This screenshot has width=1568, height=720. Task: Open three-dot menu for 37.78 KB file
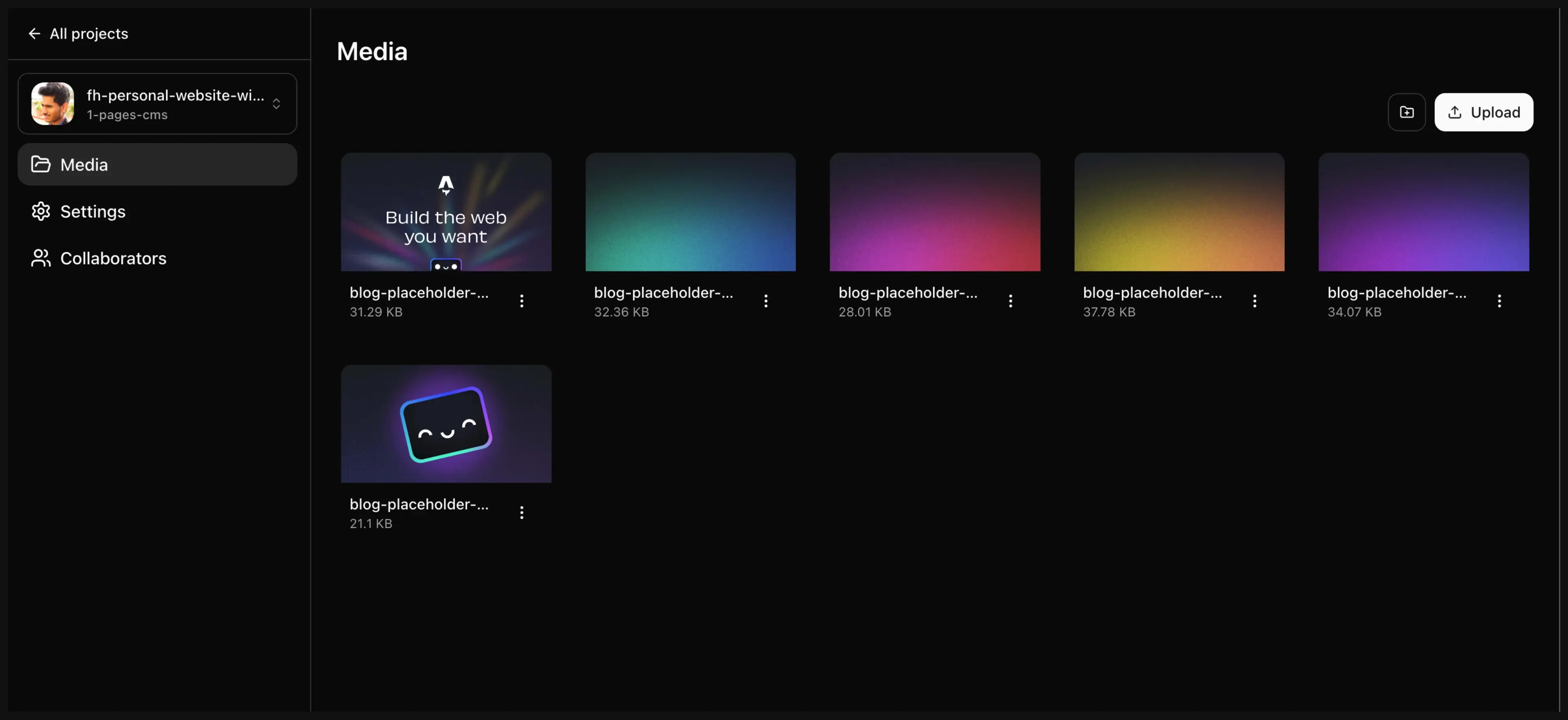pyautogui.click(x=1254, y=301)
